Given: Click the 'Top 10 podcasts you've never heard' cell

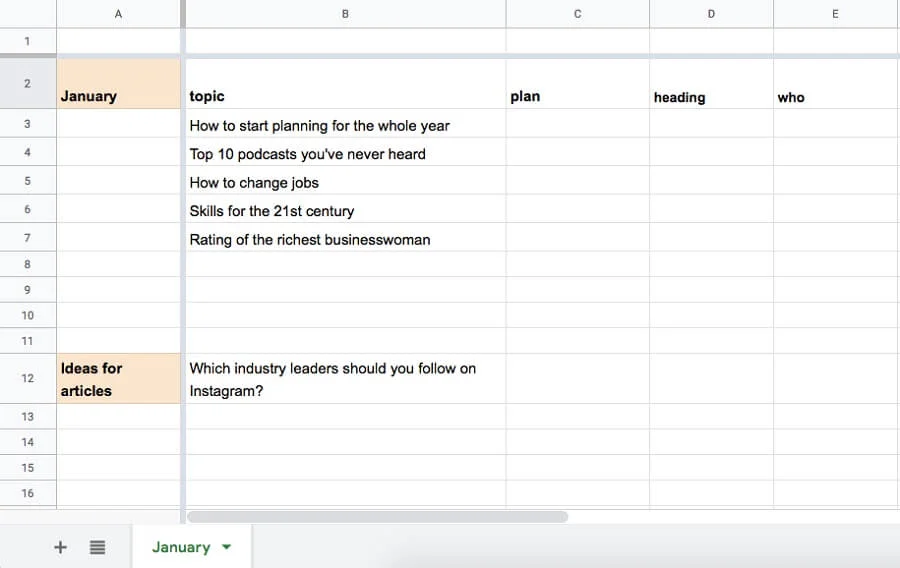Looking at the screenshot, I should [x=345, y=154].
